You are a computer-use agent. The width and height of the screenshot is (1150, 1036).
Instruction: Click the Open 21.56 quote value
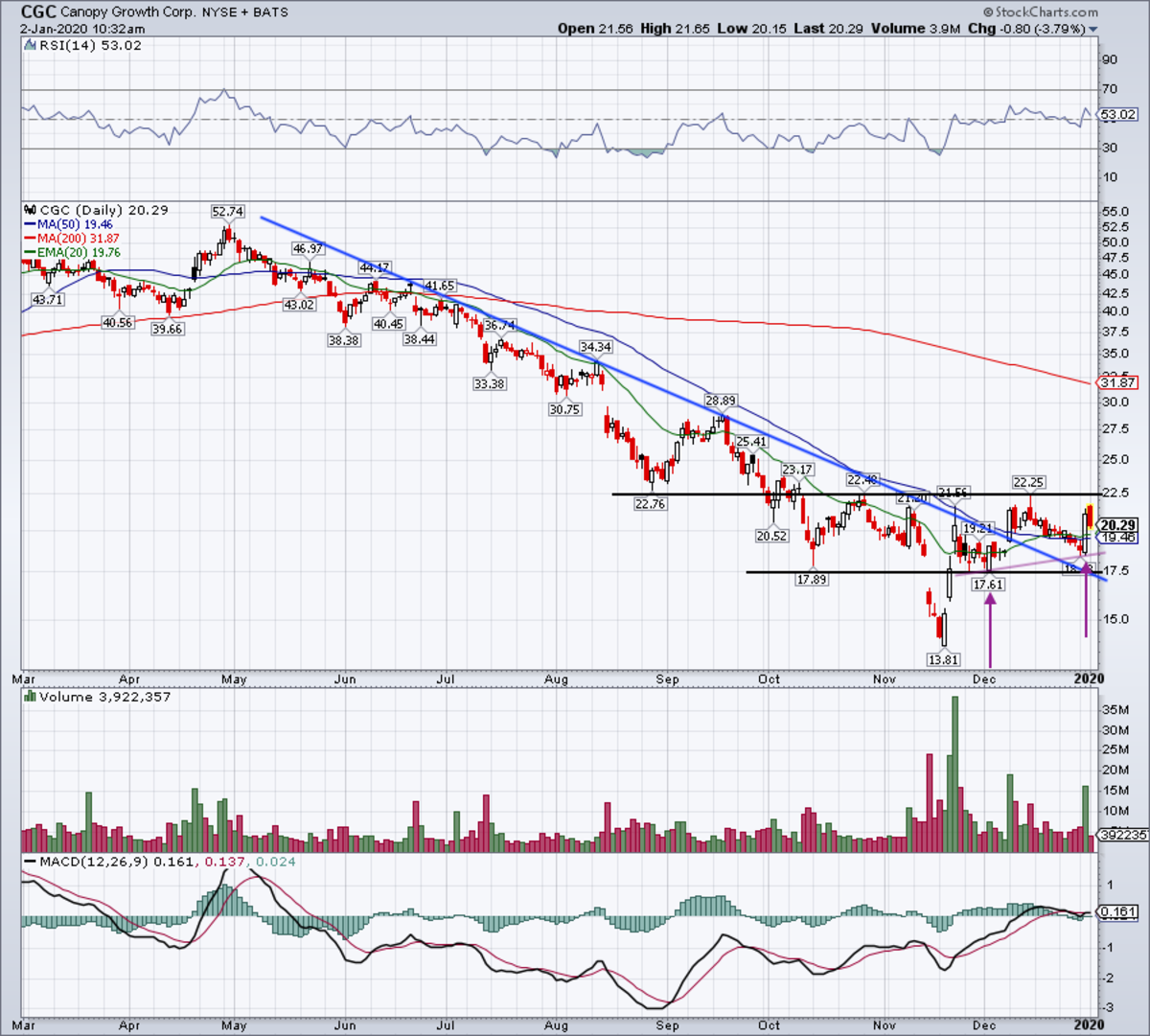click(593, 29)
